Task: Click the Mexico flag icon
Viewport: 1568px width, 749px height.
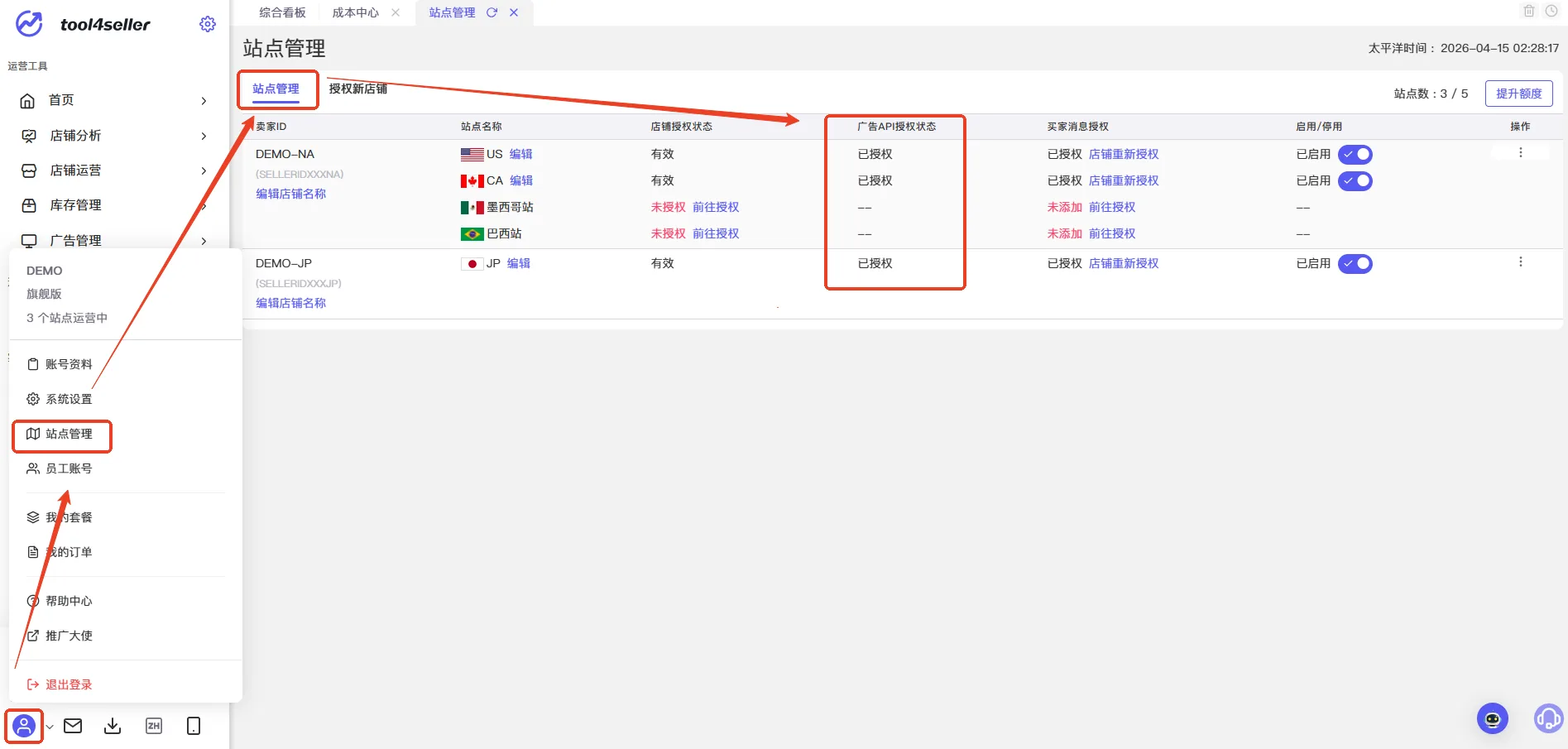Action: click(472, 208)
